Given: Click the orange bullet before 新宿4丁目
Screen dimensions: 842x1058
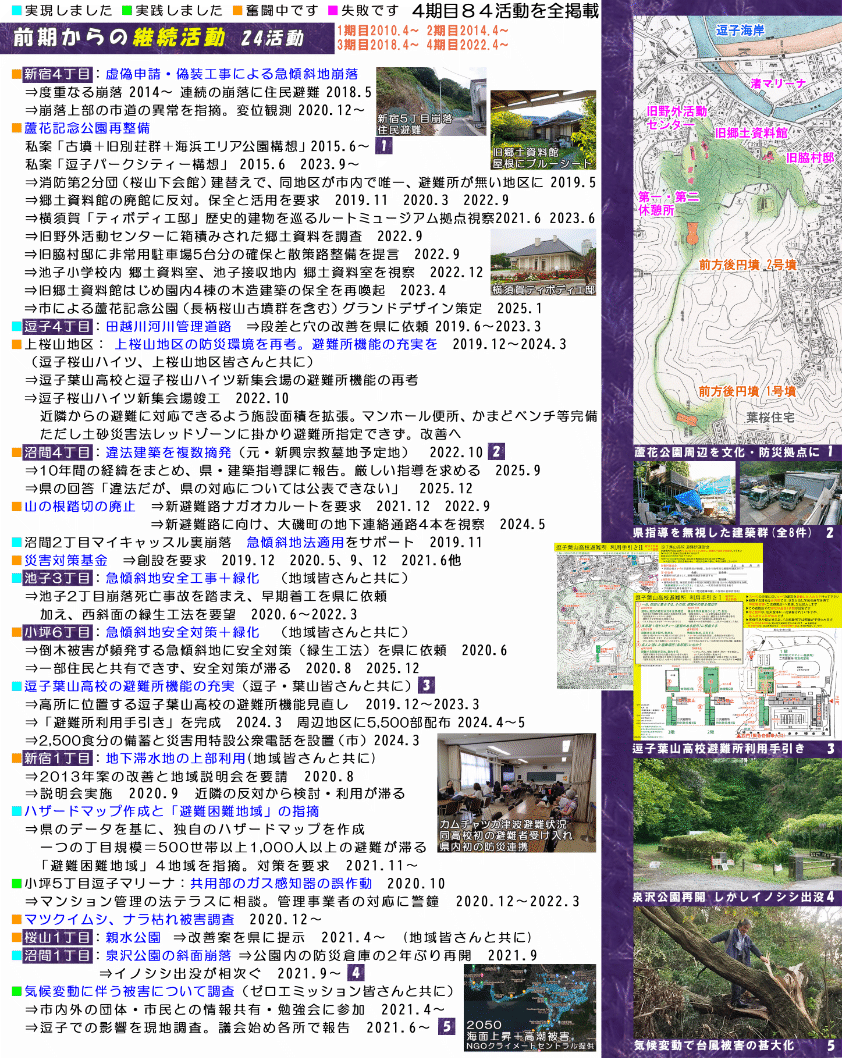Looking at the screenshot, I should pyautogui.click(x=16, y=75).
